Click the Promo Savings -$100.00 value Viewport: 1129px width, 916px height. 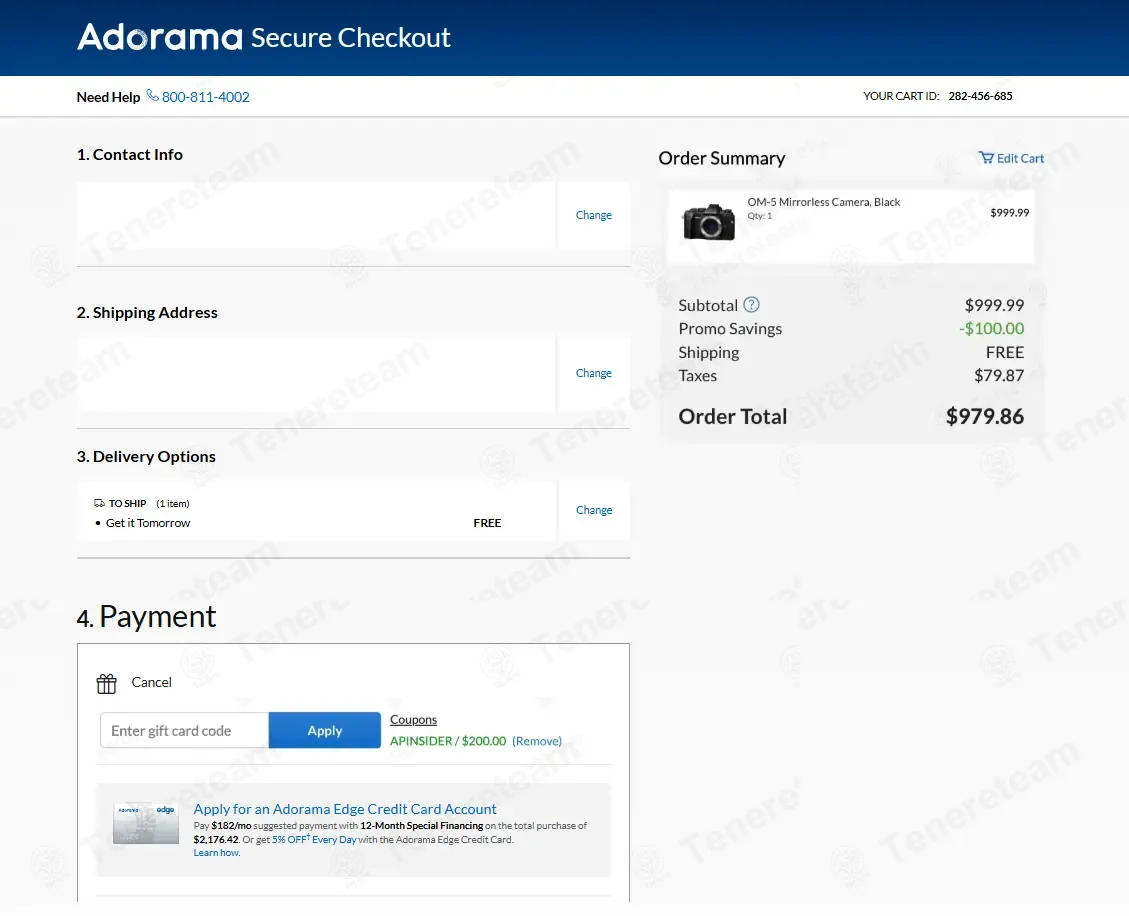[x=991, y=328]
